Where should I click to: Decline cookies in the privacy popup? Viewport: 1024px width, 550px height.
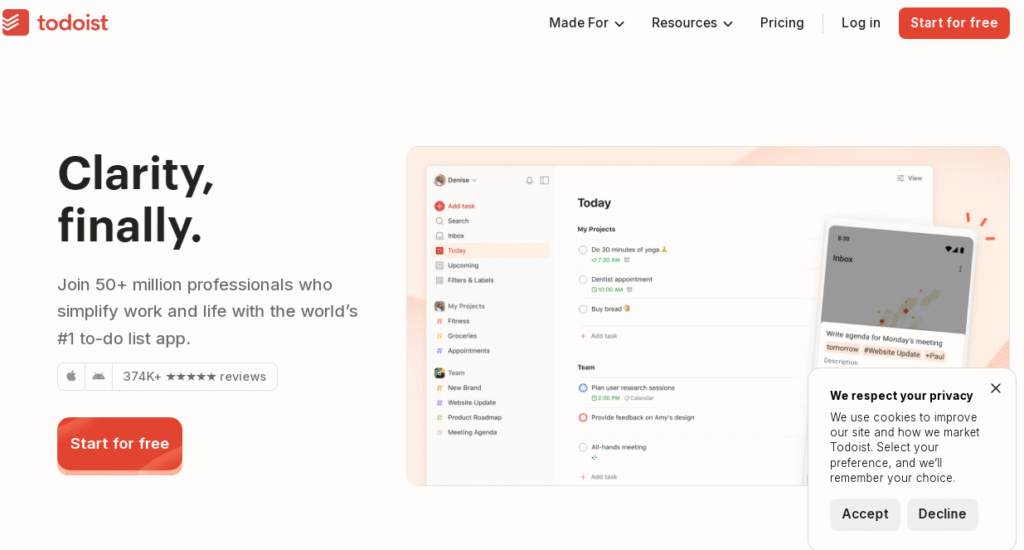tap(942, 514)
